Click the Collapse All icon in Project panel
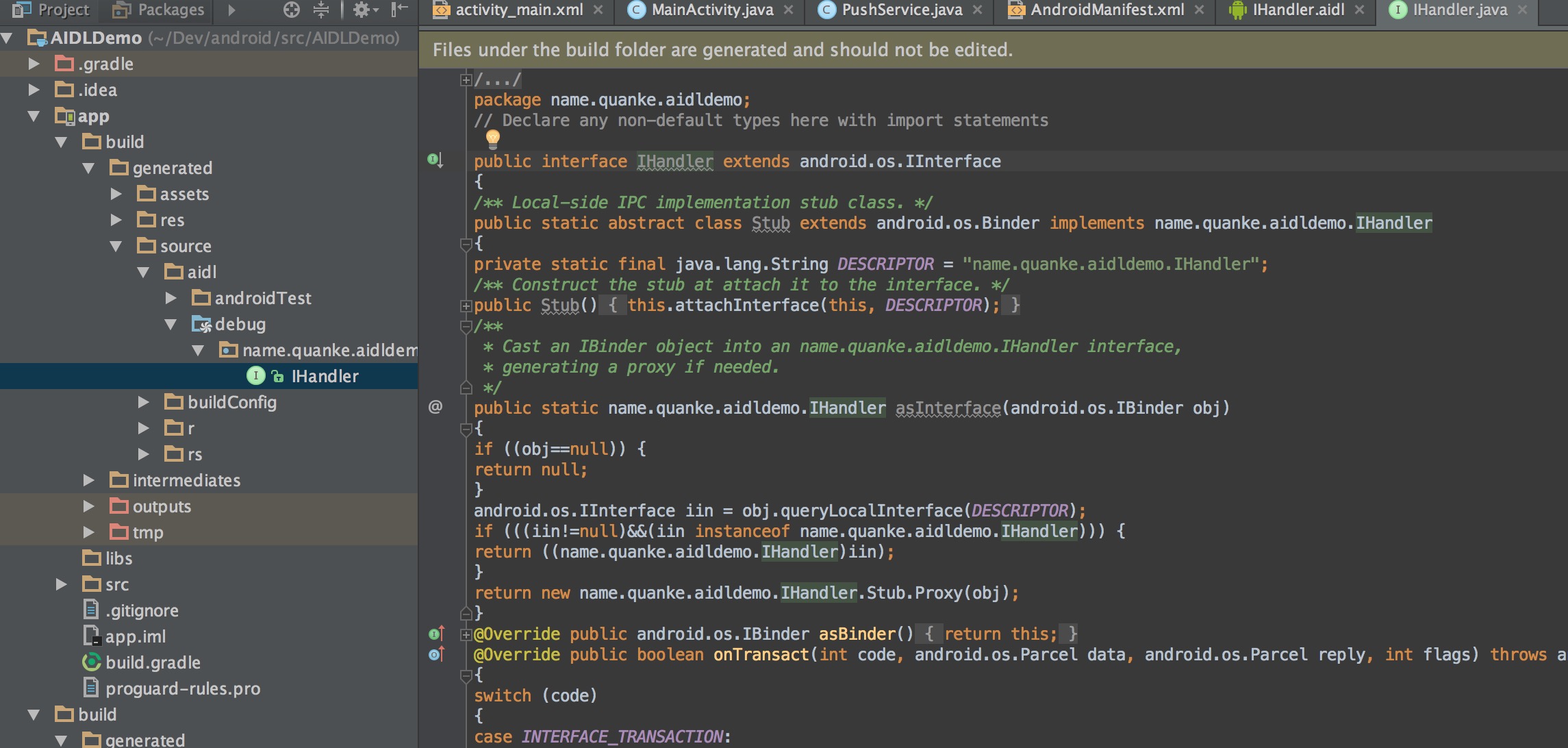Image resolution: width=1568 pixels, height=748 pixels. coord(321,10)
